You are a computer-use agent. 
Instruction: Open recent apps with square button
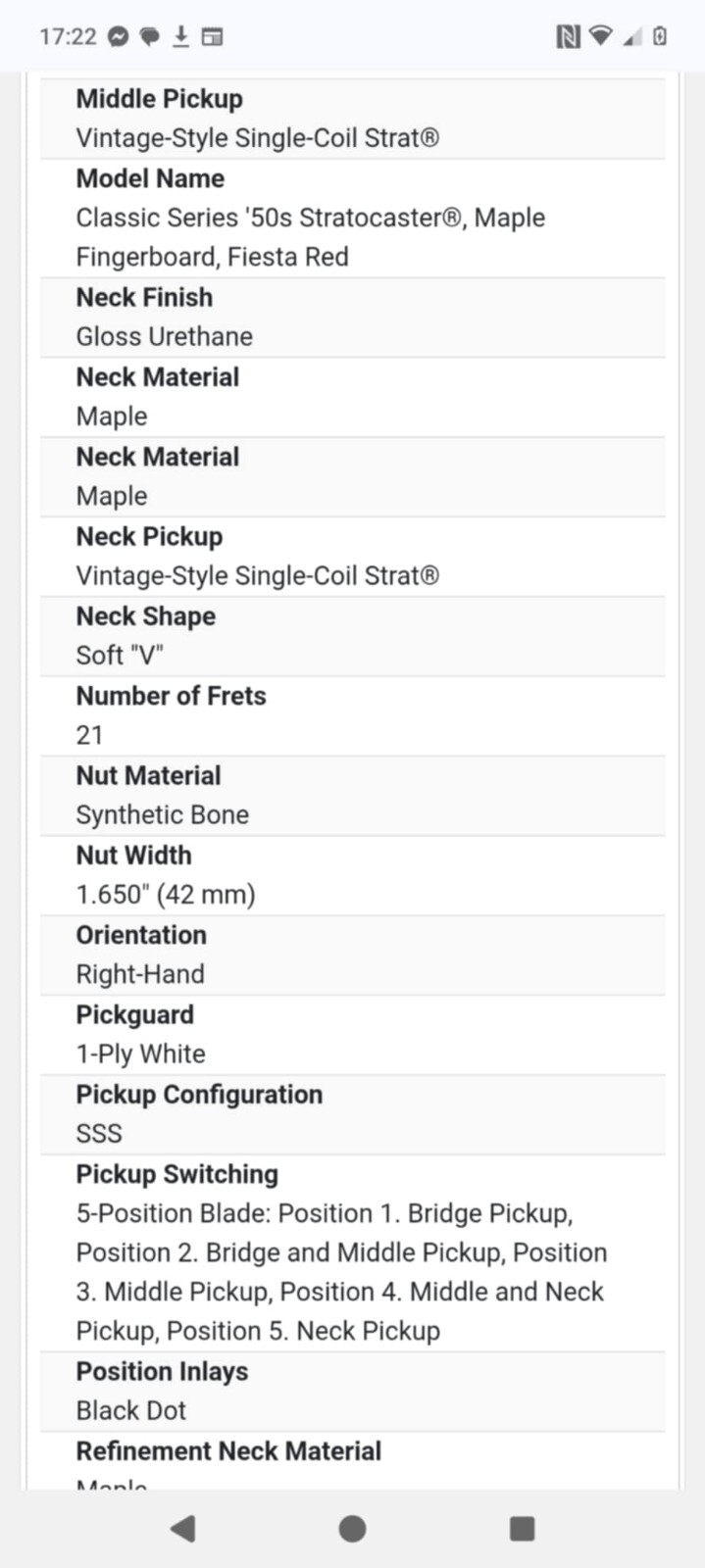pyautogui.click(x=523, y=1529)
